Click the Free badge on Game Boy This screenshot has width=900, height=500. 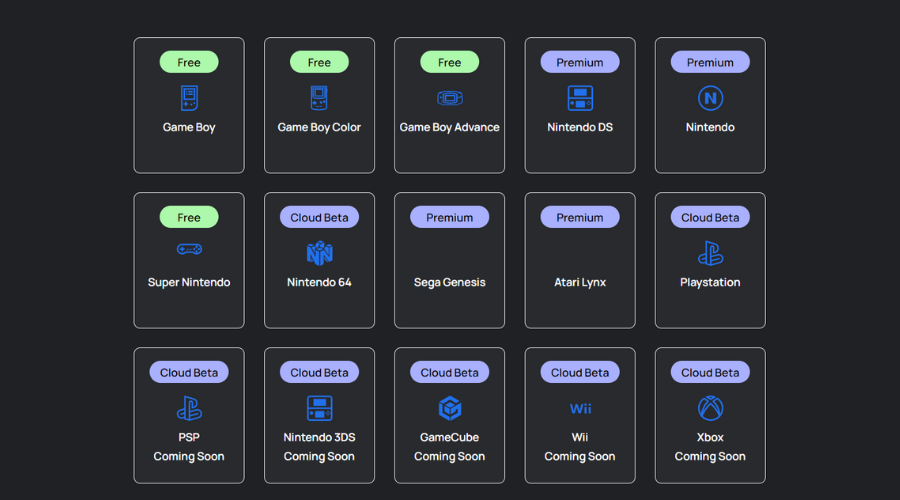pos(189,62)
